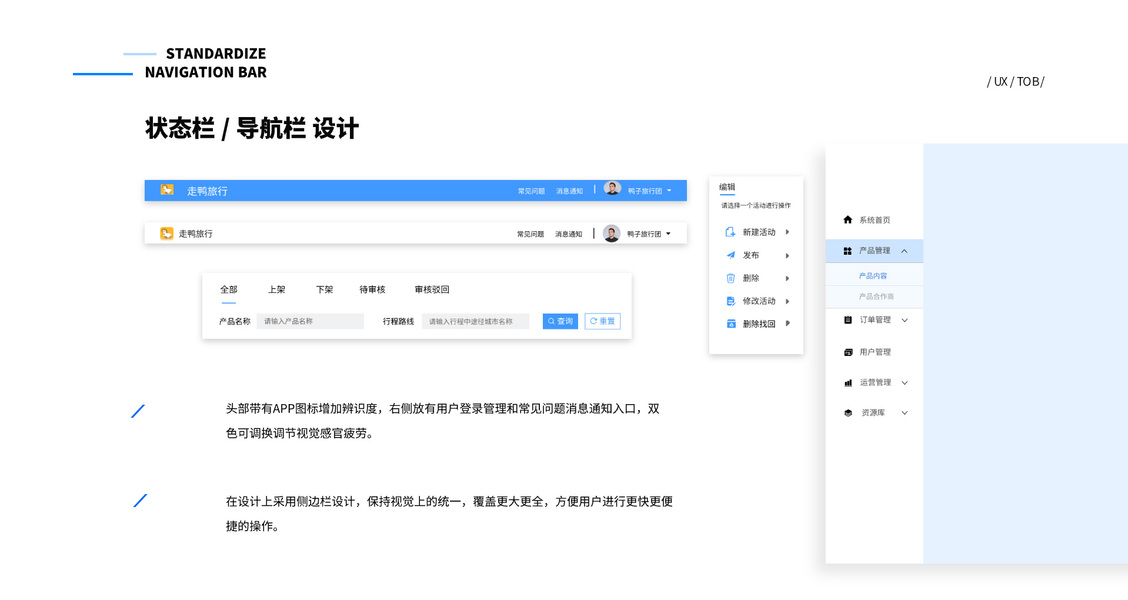The width and height of the screenshot is (1128, 600).
Task: Click the 产品管理 sidebar label
Action: click(x=875, y=250)
